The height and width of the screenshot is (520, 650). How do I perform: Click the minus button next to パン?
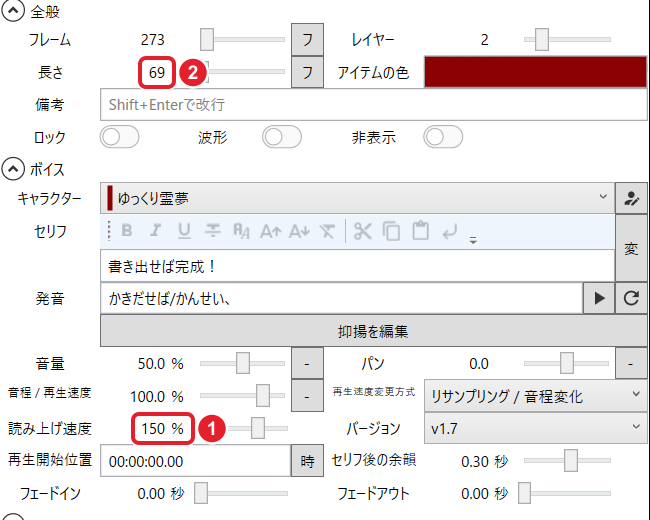click(x=631, y=363)
